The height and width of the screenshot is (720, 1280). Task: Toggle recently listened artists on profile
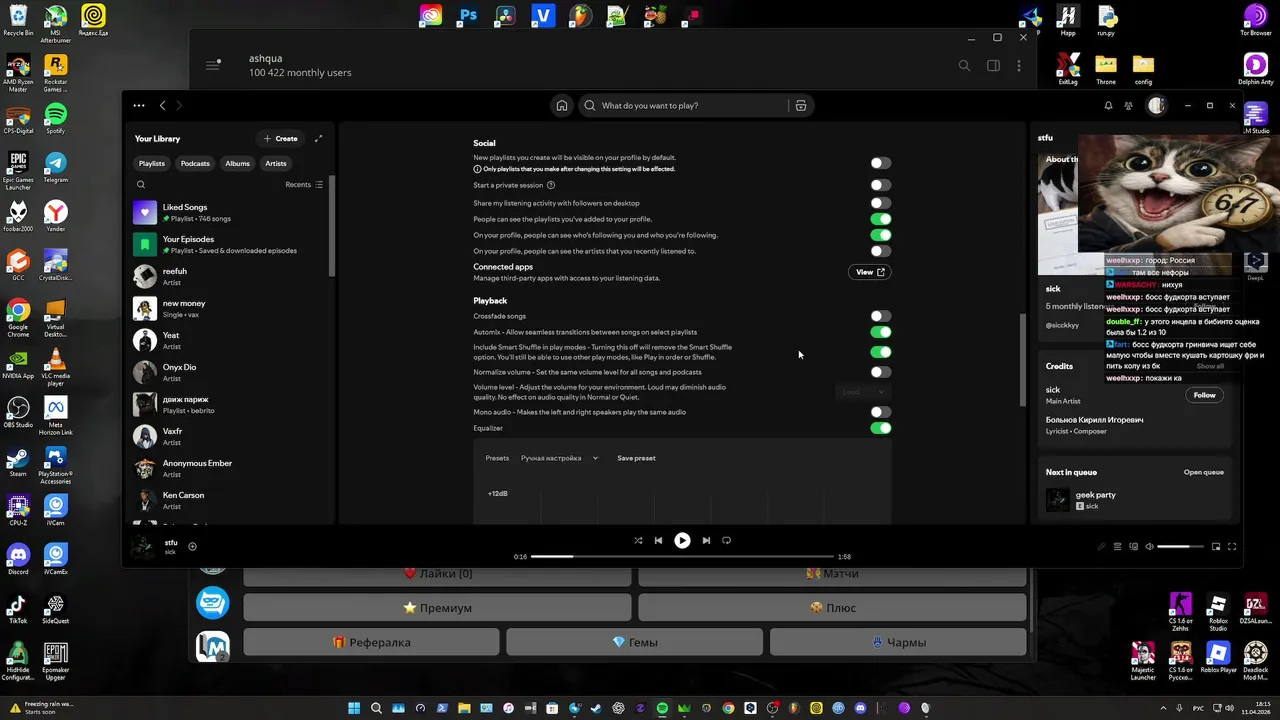click(880, 251)
